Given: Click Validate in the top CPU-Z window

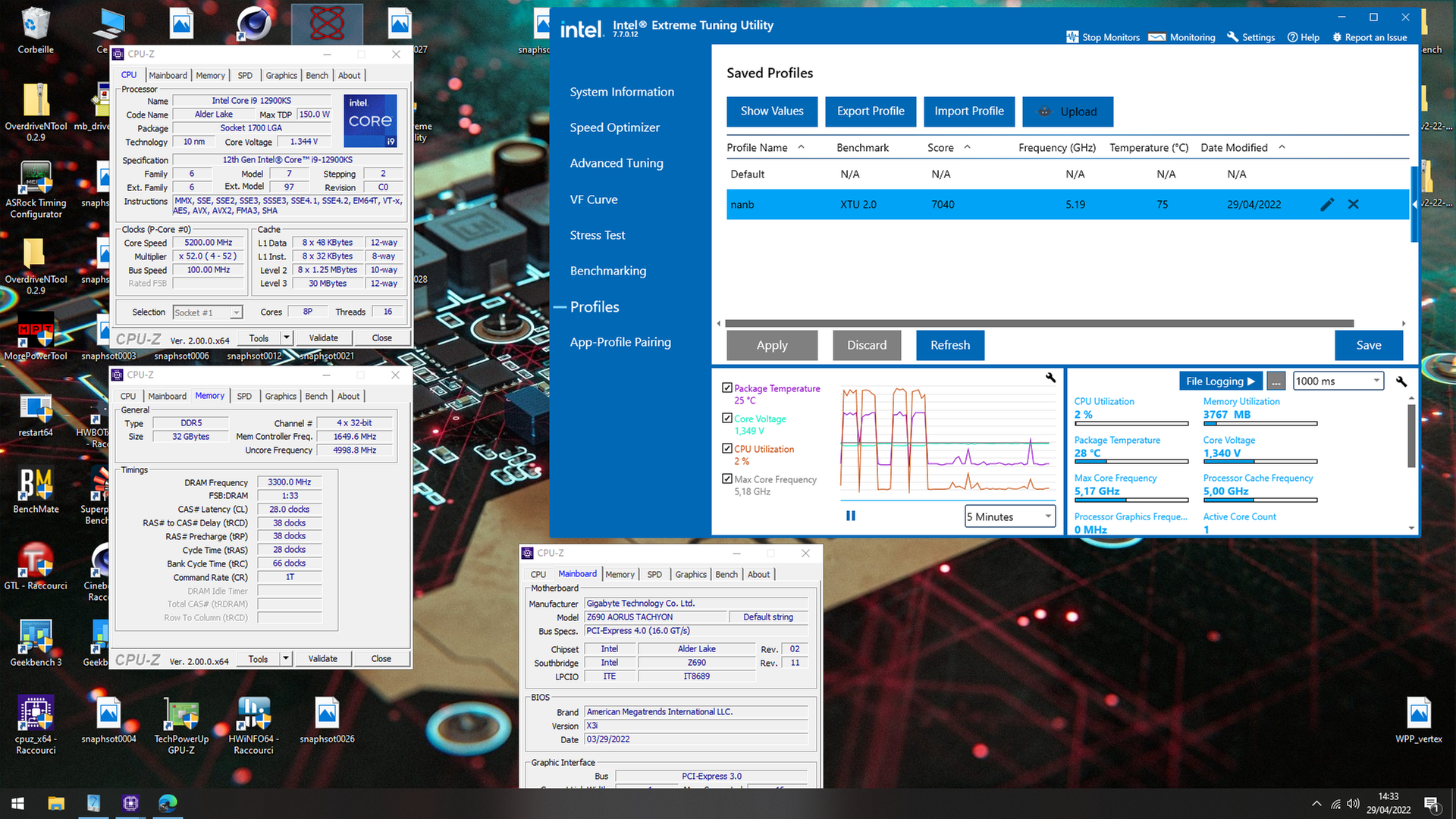Looking at the screenshot, I should (x=324, y=337).
